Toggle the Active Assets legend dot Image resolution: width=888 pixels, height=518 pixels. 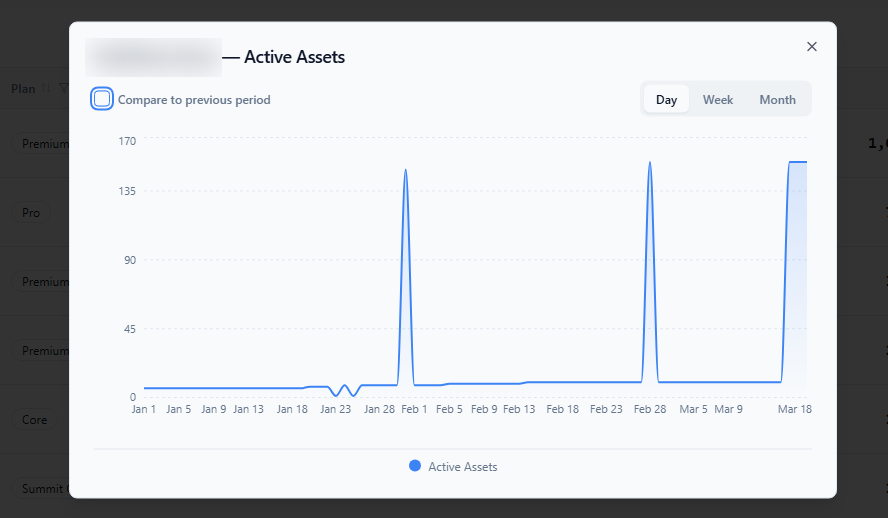[415, 466]
